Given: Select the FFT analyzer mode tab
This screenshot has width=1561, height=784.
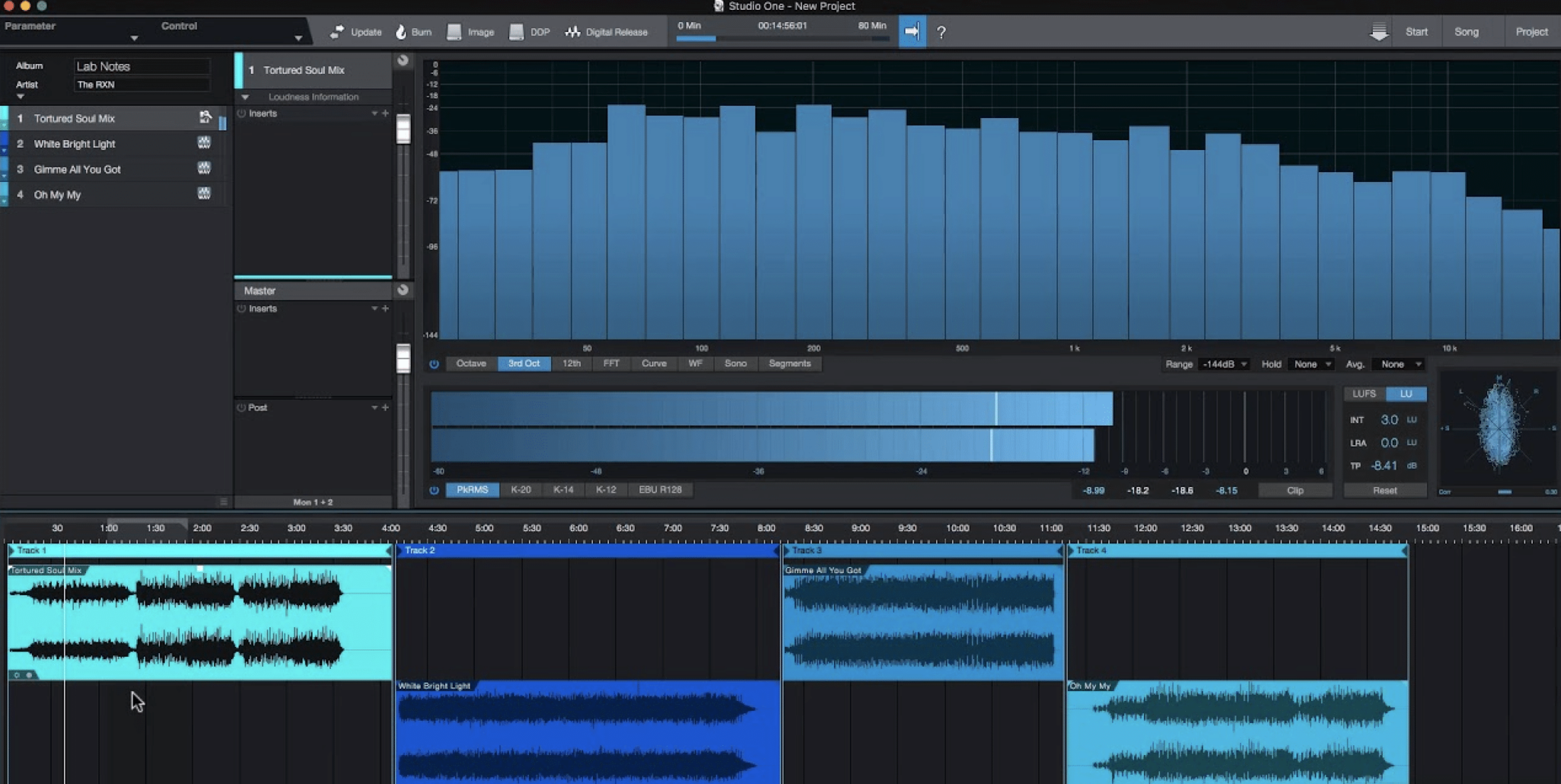Looking at the screenshot, I should pos(611,363).
